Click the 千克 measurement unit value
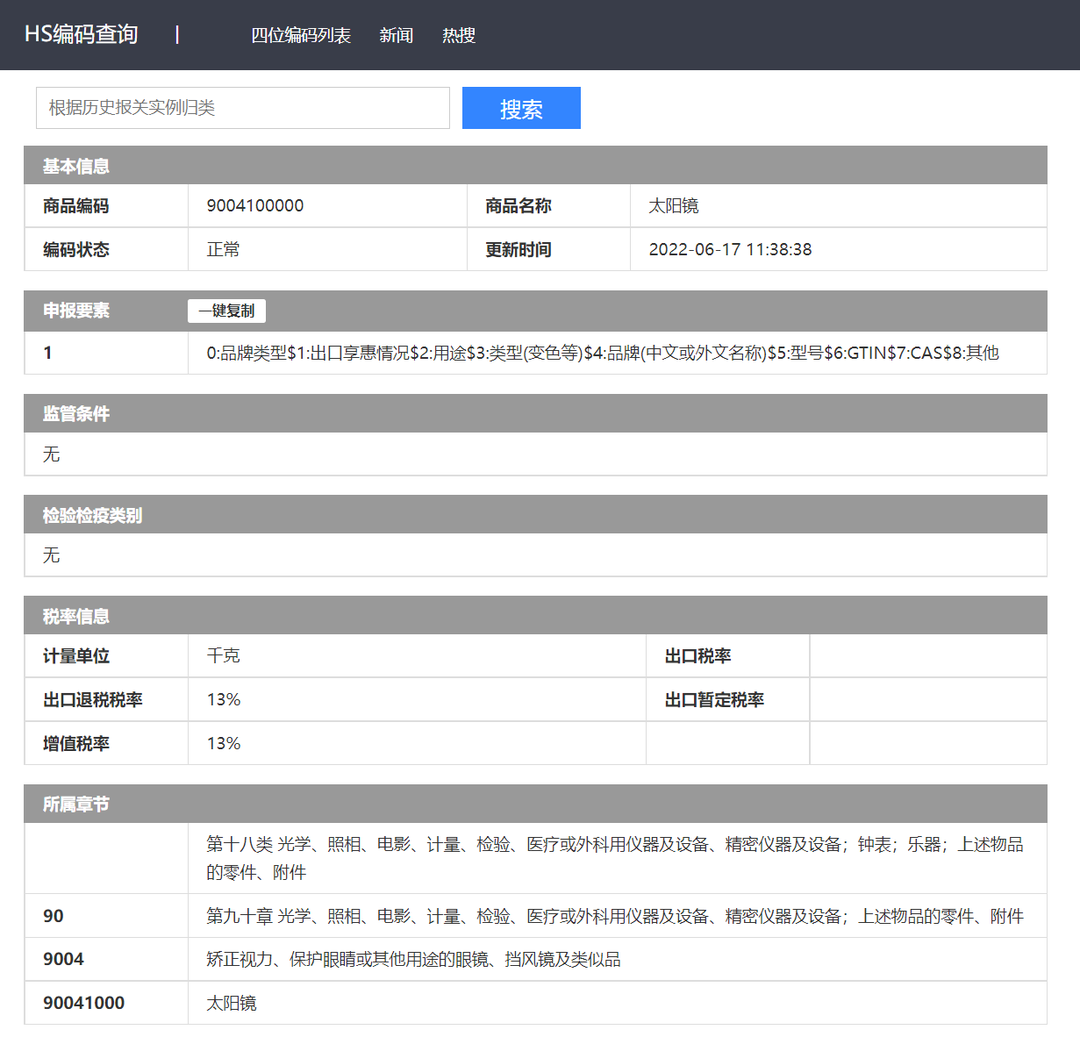 click(222, 656)
